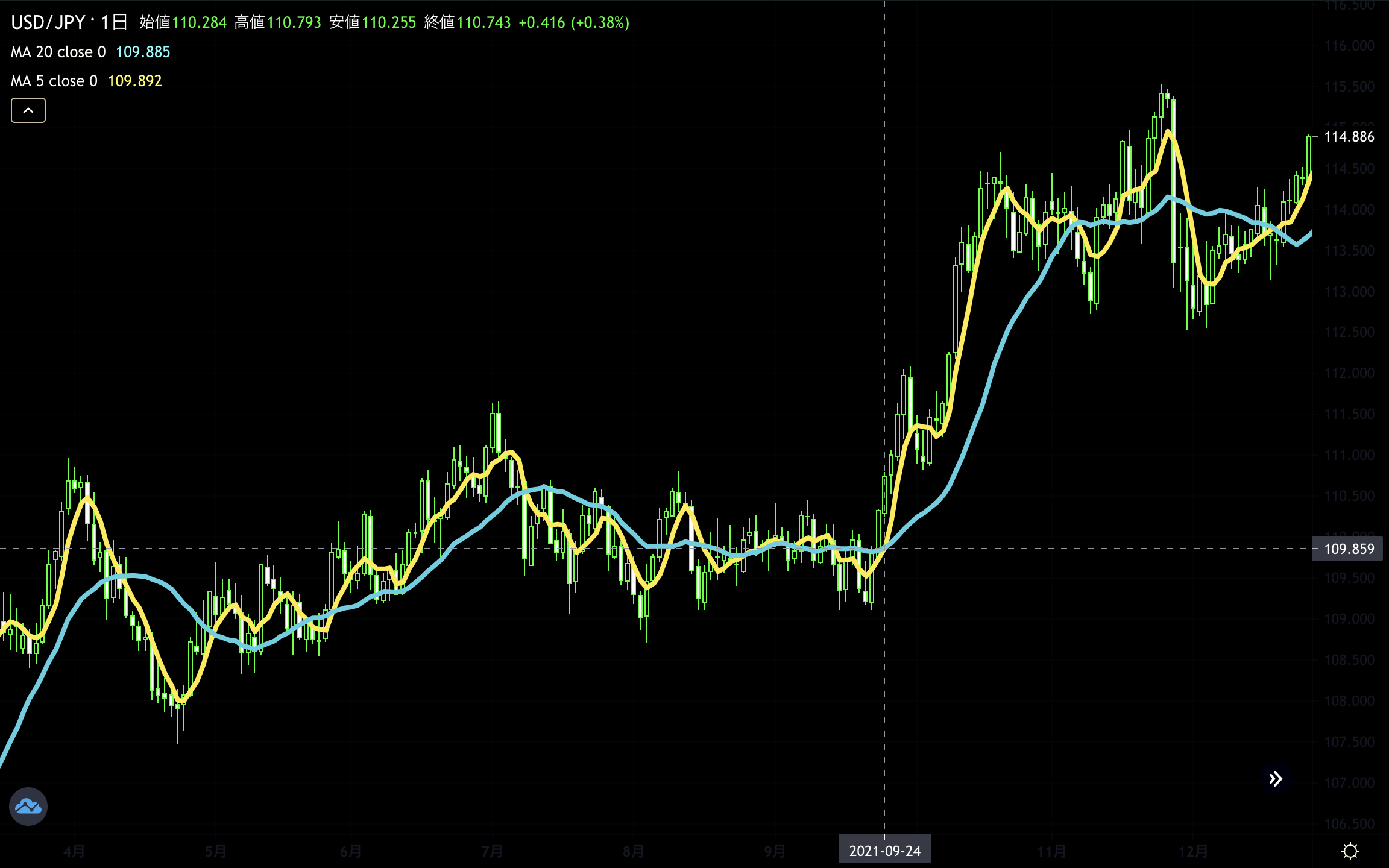The width and height of the screenshot is (1389, 868).
Task: Click the 1日 interval label
Action: pos(113,23)
